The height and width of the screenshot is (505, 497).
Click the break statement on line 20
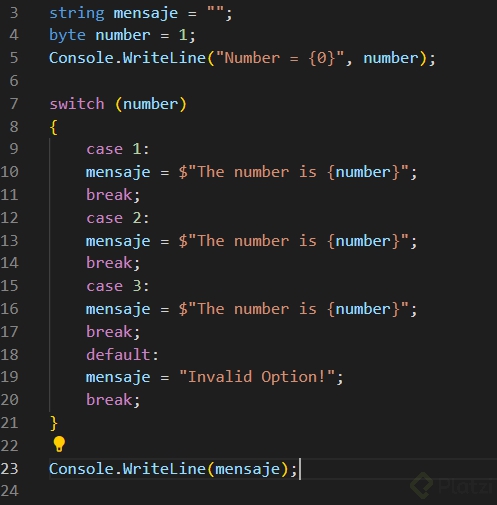pos(113,400)
